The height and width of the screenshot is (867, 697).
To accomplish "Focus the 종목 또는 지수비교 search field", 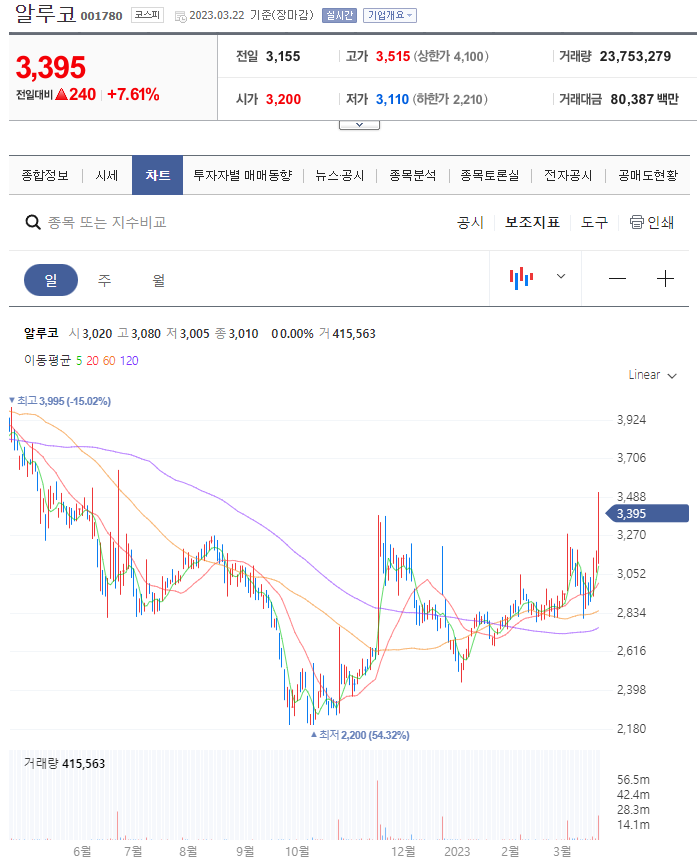I will click(107, 222).
